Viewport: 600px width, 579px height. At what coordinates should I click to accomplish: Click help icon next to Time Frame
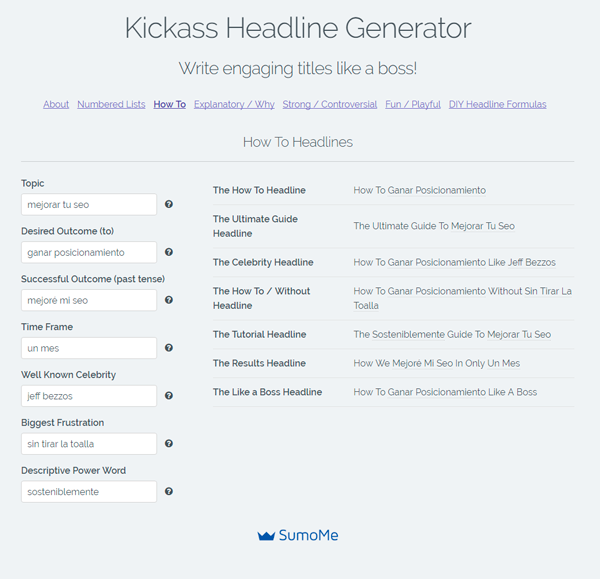coord(169,348)
